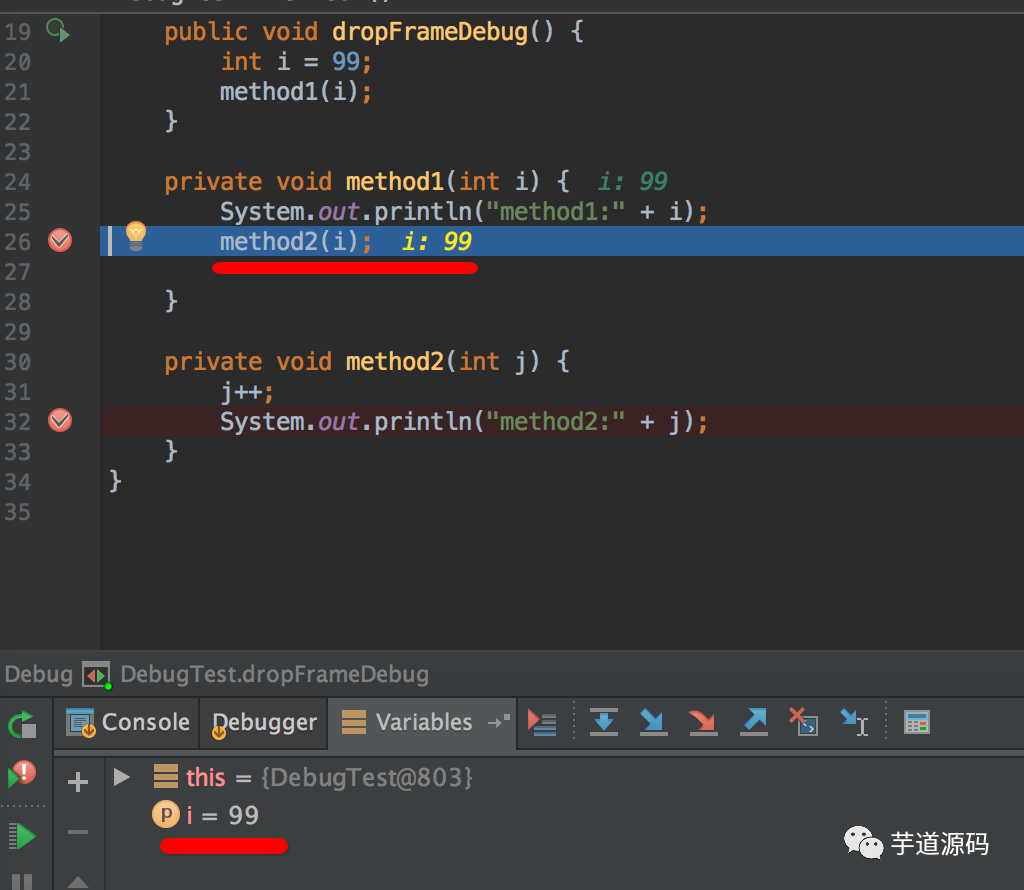Click the restore layout arrow beside Variables
The height and width of the screenshot is (890, 1024).
coord(499,721)
